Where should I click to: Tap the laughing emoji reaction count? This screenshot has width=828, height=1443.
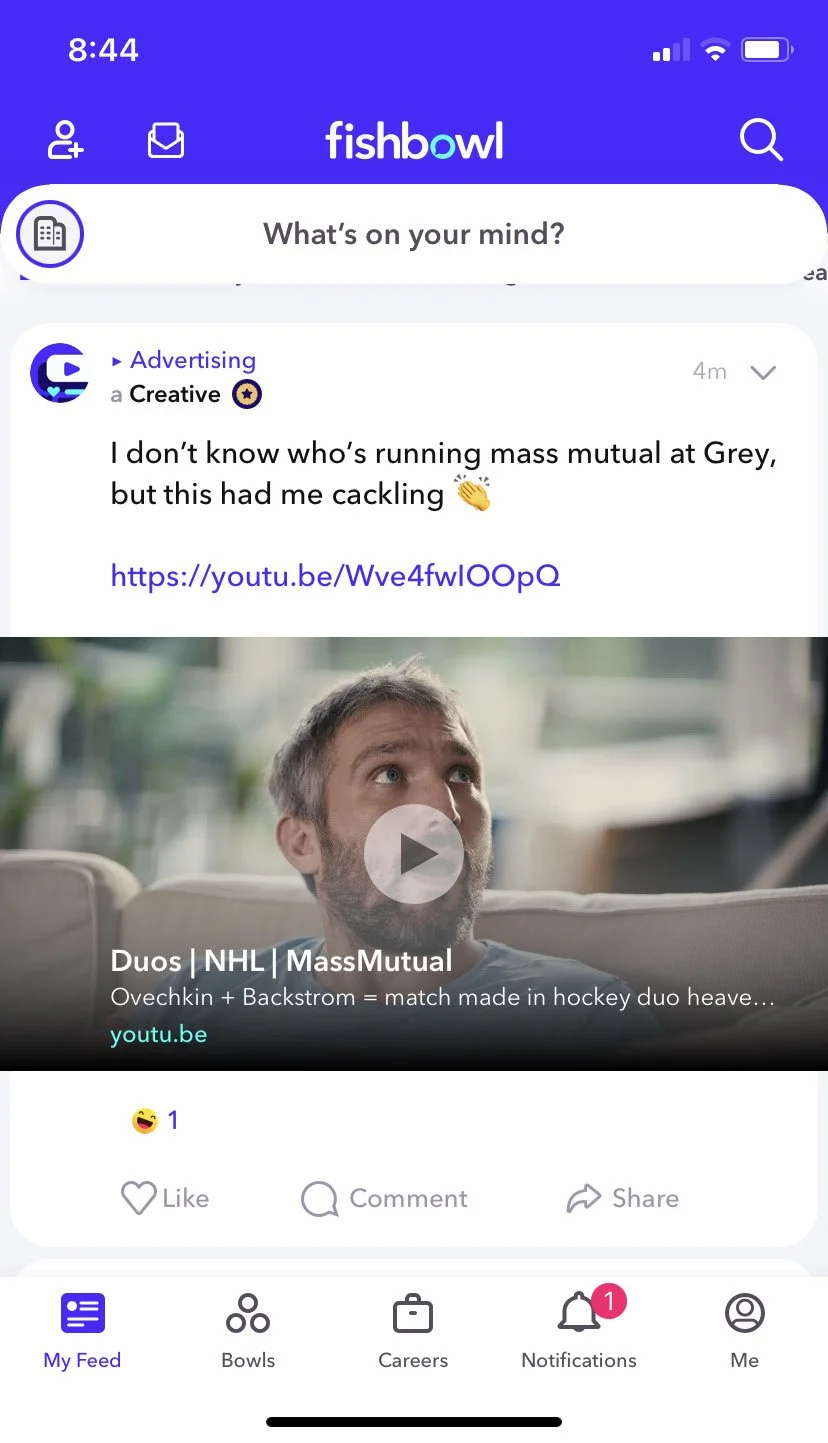[x=155, y=1120]
